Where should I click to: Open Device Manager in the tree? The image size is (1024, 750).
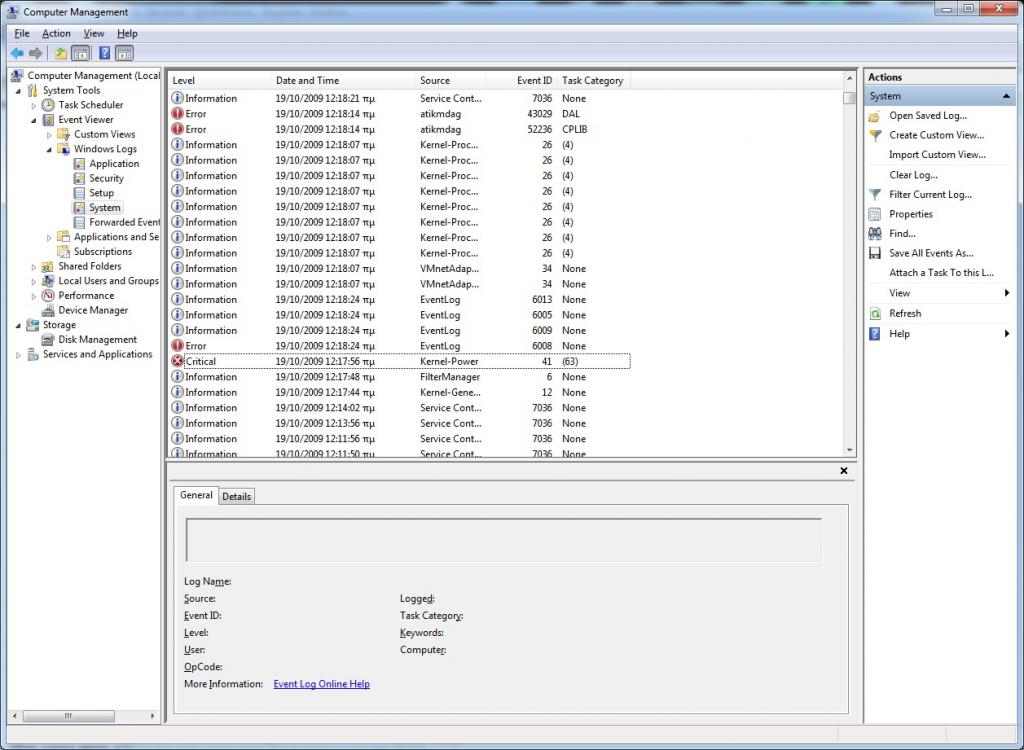[92, 310]
